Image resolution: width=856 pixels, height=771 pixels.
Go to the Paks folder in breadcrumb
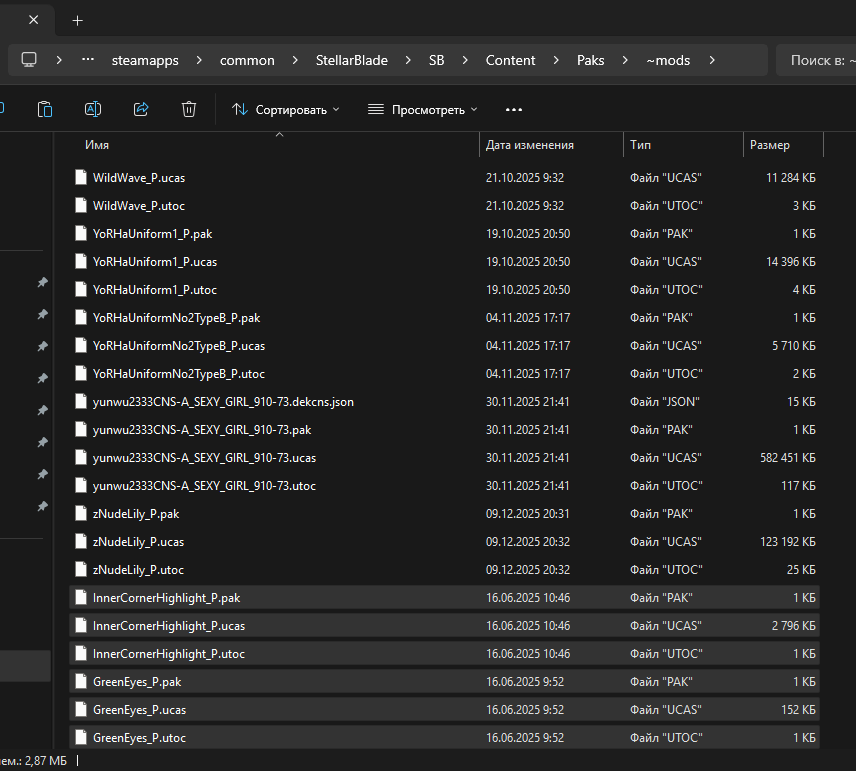tap(591, 60)
